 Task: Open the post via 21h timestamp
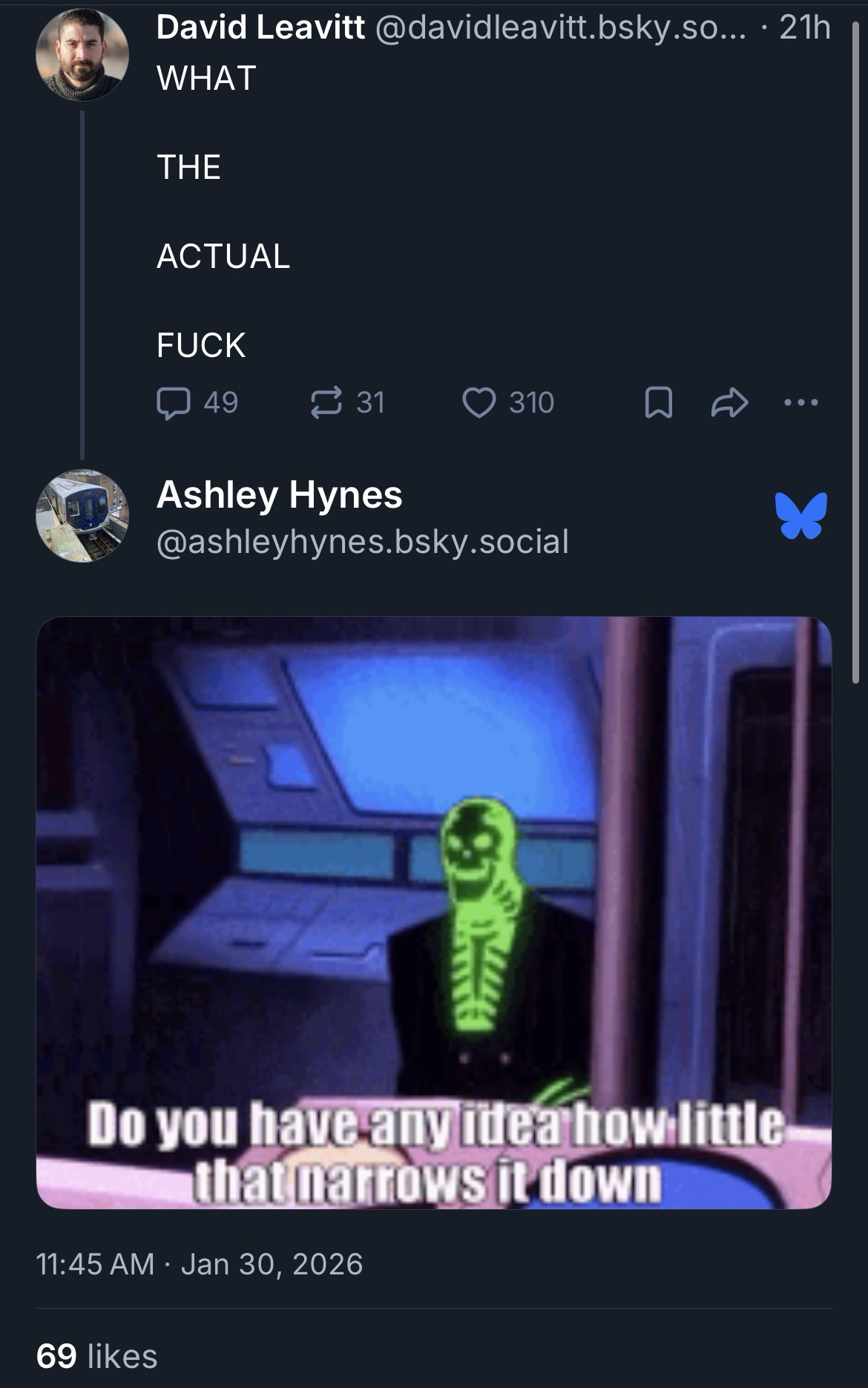806,28
